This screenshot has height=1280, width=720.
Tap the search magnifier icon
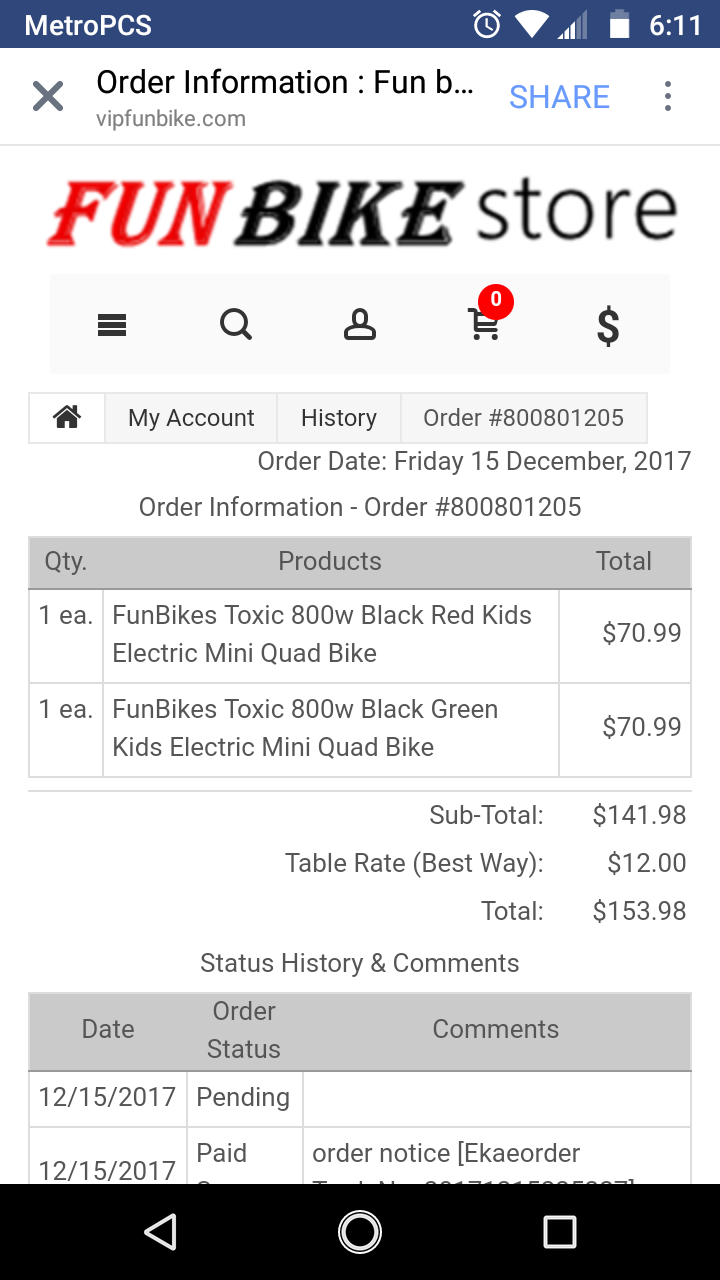[236, 325]
